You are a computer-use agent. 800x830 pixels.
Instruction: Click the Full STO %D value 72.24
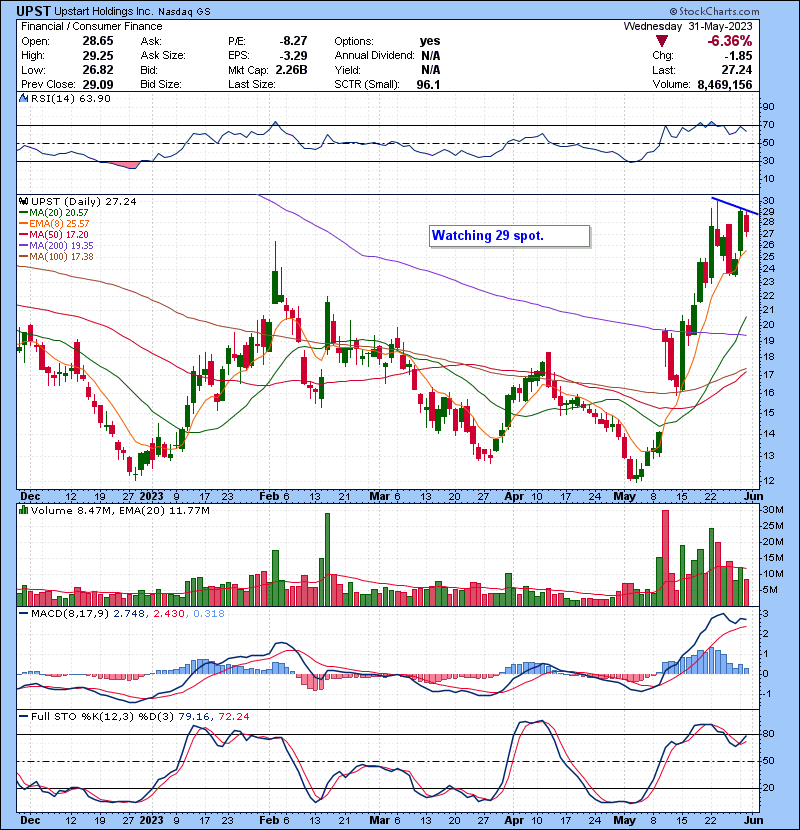[233, 717]
